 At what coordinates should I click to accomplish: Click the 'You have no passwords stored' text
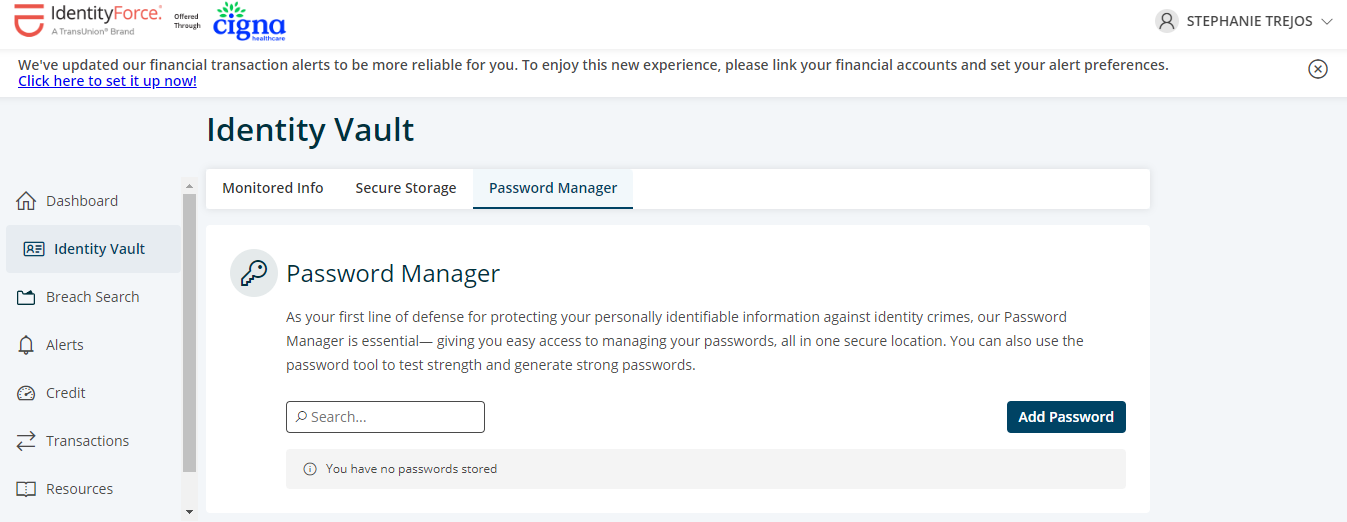coord(411,469)
